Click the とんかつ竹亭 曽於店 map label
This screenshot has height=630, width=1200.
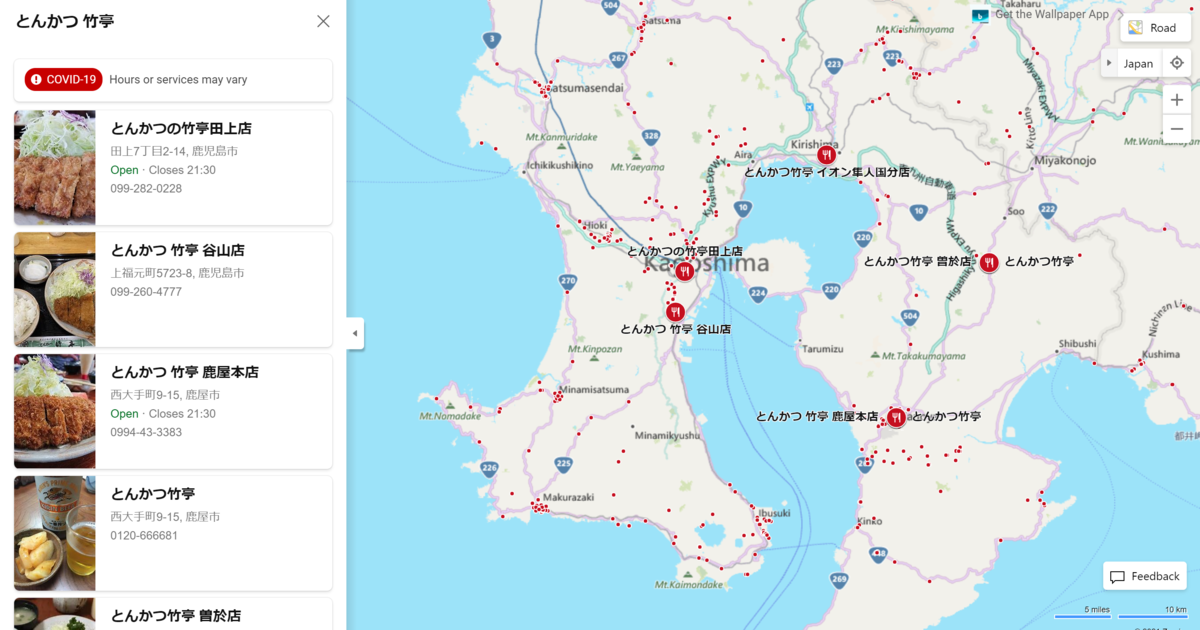[x=917, y=261]
